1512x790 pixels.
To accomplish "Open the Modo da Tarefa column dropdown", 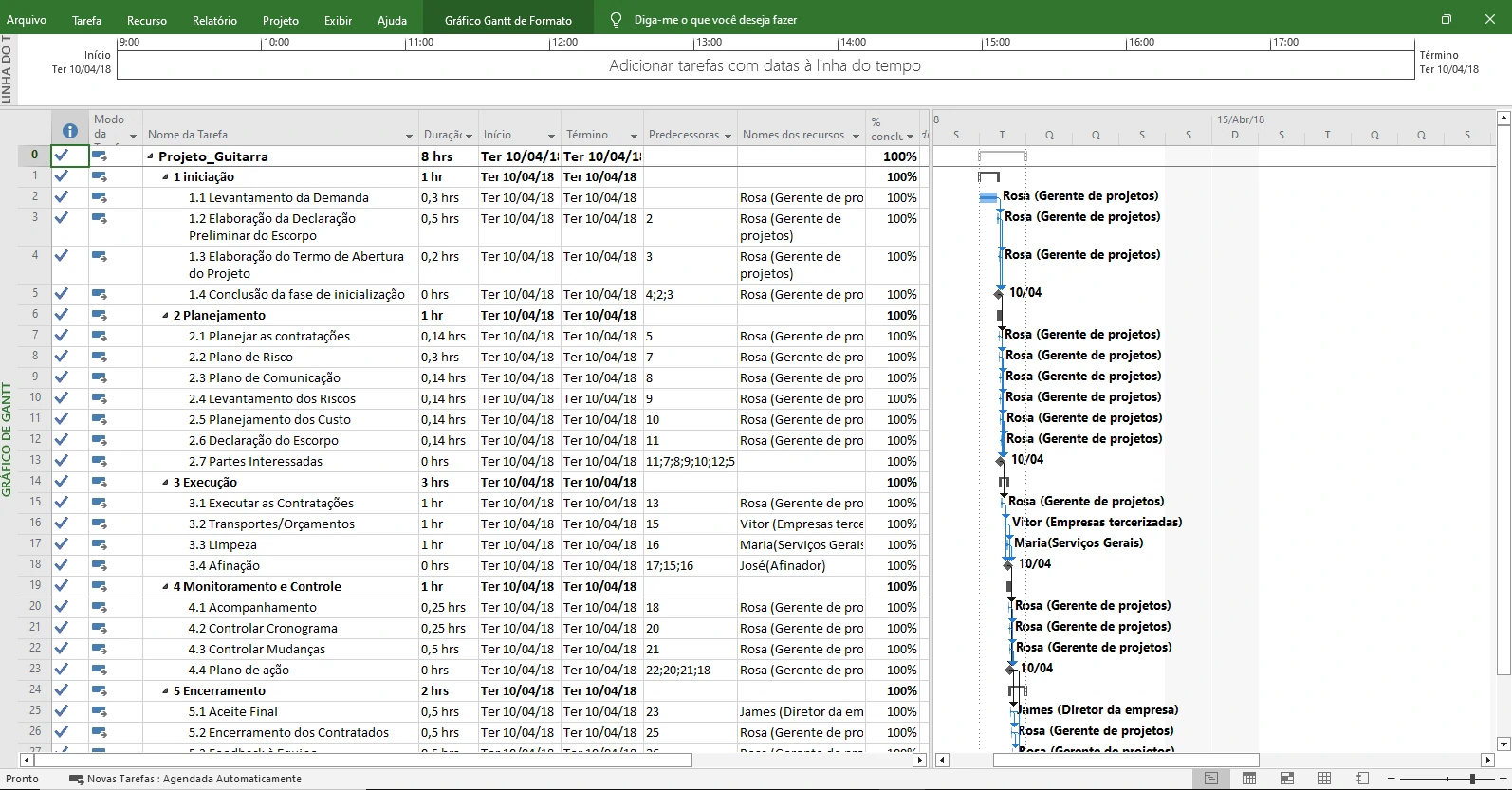I will click(x=133, y=136).
